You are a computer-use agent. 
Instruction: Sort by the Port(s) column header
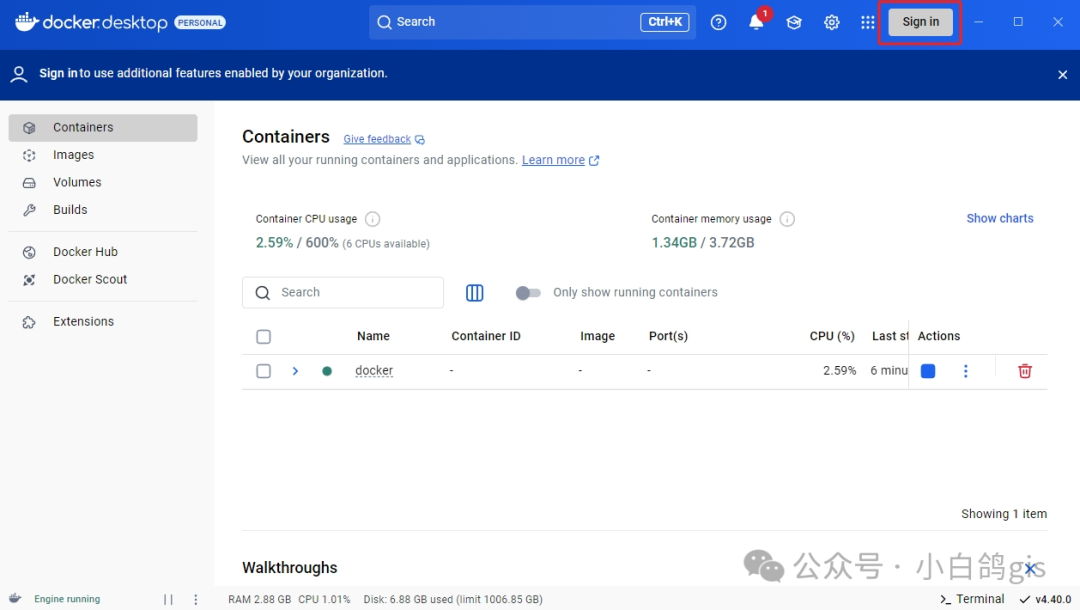point(668,336)
